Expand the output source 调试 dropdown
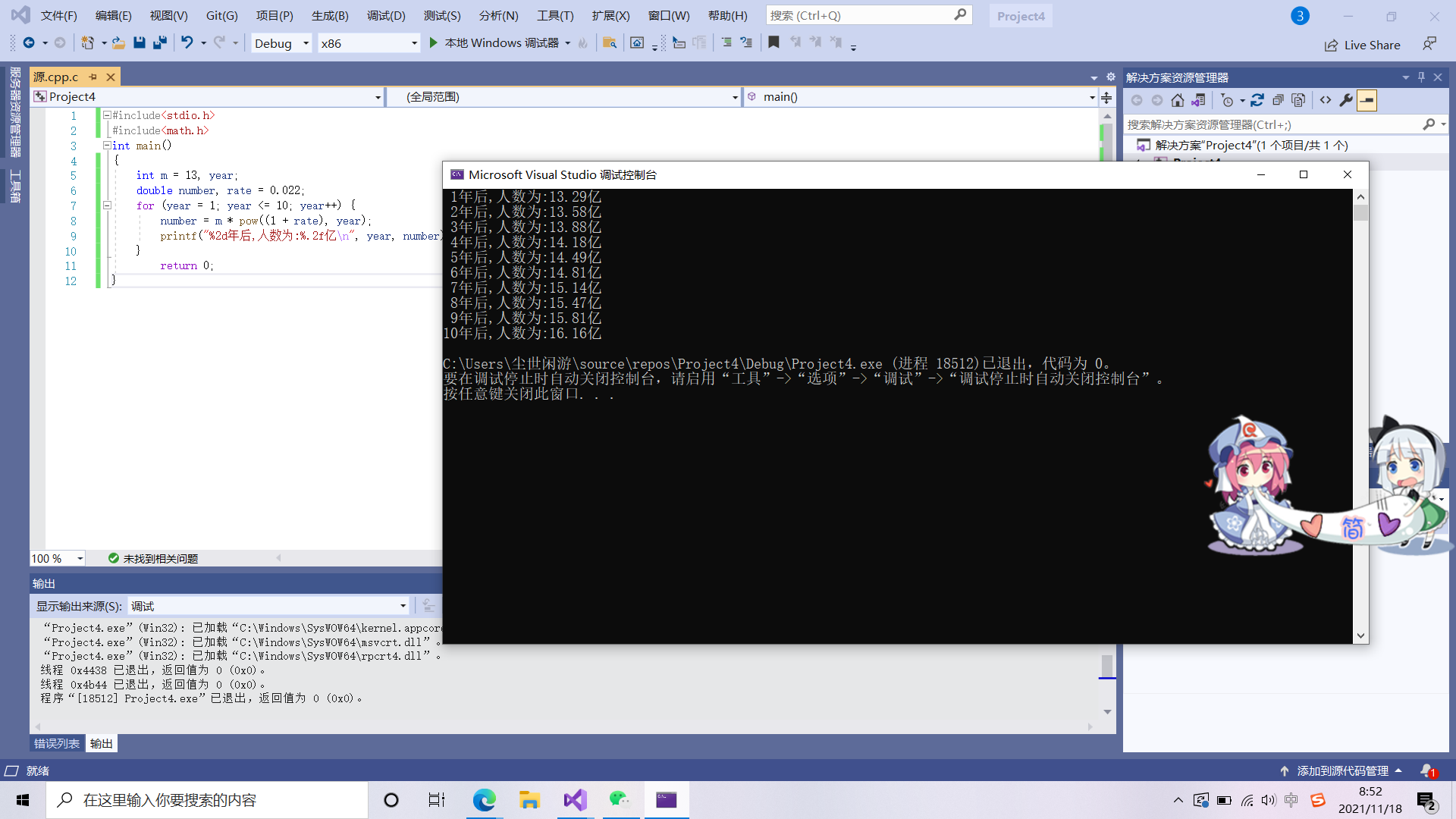The height and width of the screenshot is (819, 1456). (403, 606)
